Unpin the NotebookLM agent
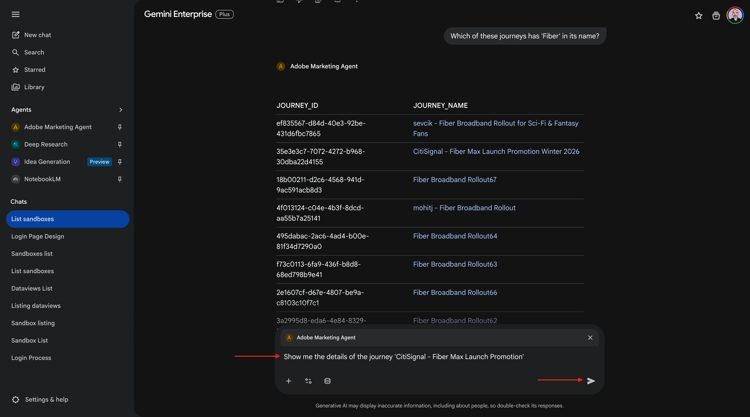The width and height of the screenshot is (750, 417). (x=120, y=179)
